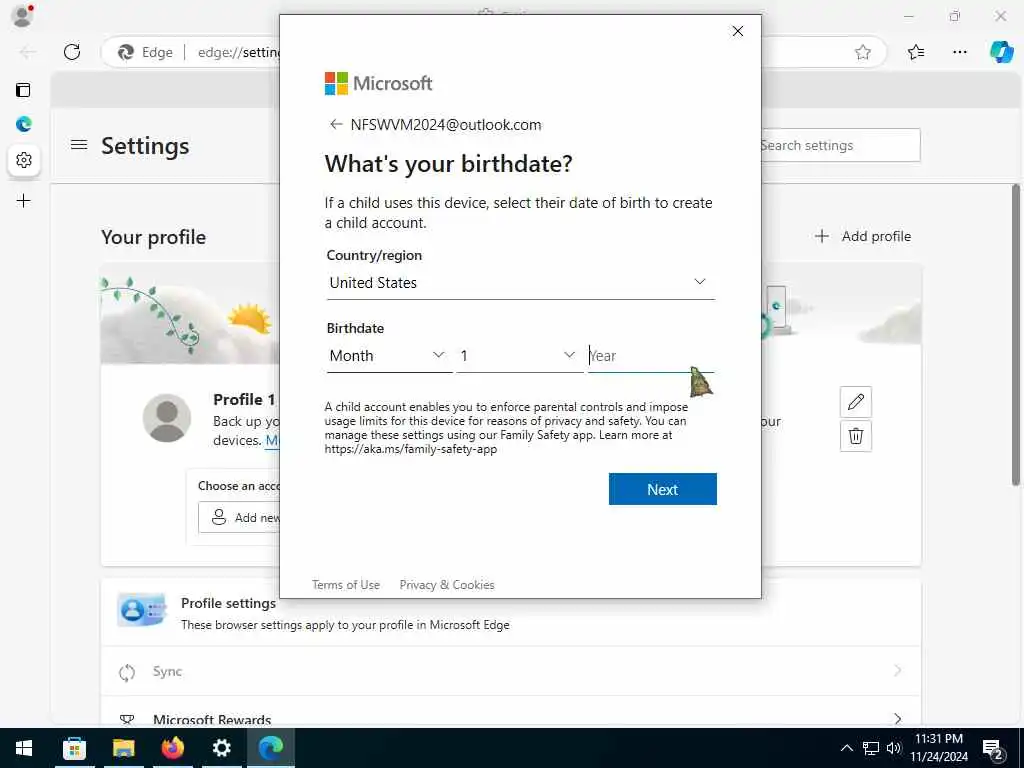Image resolution: width=1024 pixels, height=768 pixels.
Task: Open a new tab with plus icon
Action: (24, 200)
